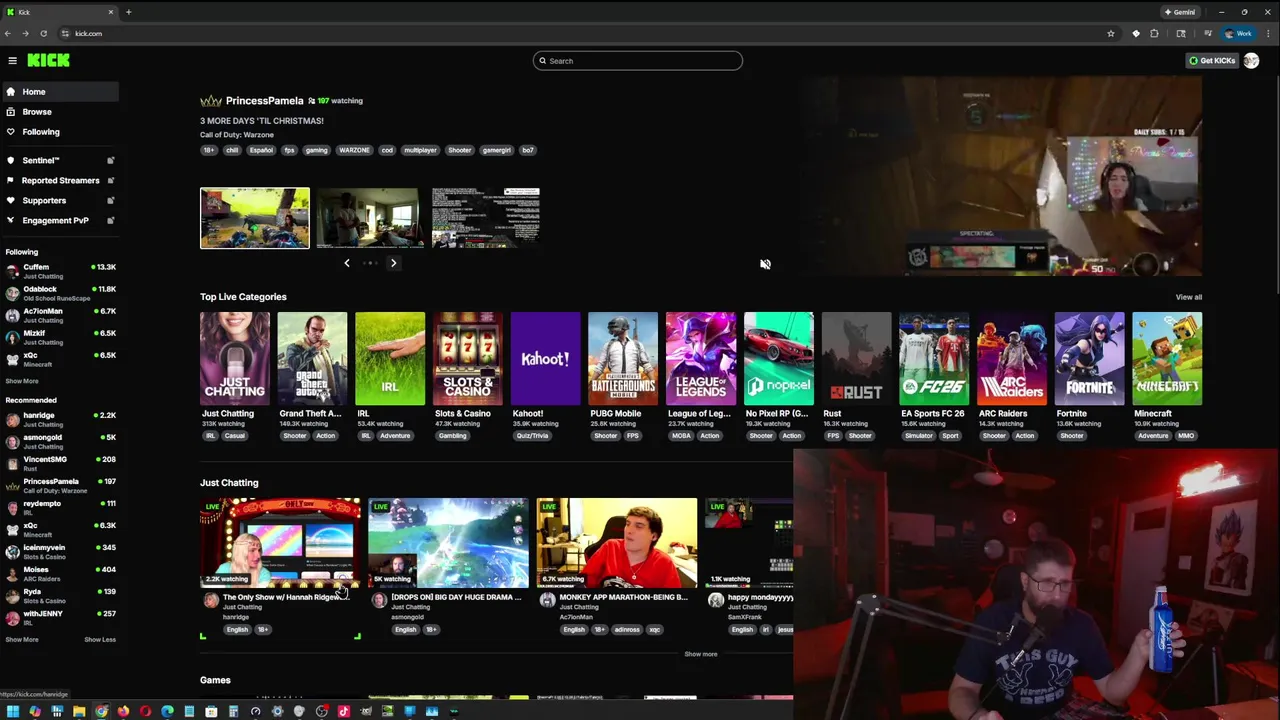This screenshot has height=720, width=1280.
Task: Expand Just Chatting section with Show more
Action: 701,654
